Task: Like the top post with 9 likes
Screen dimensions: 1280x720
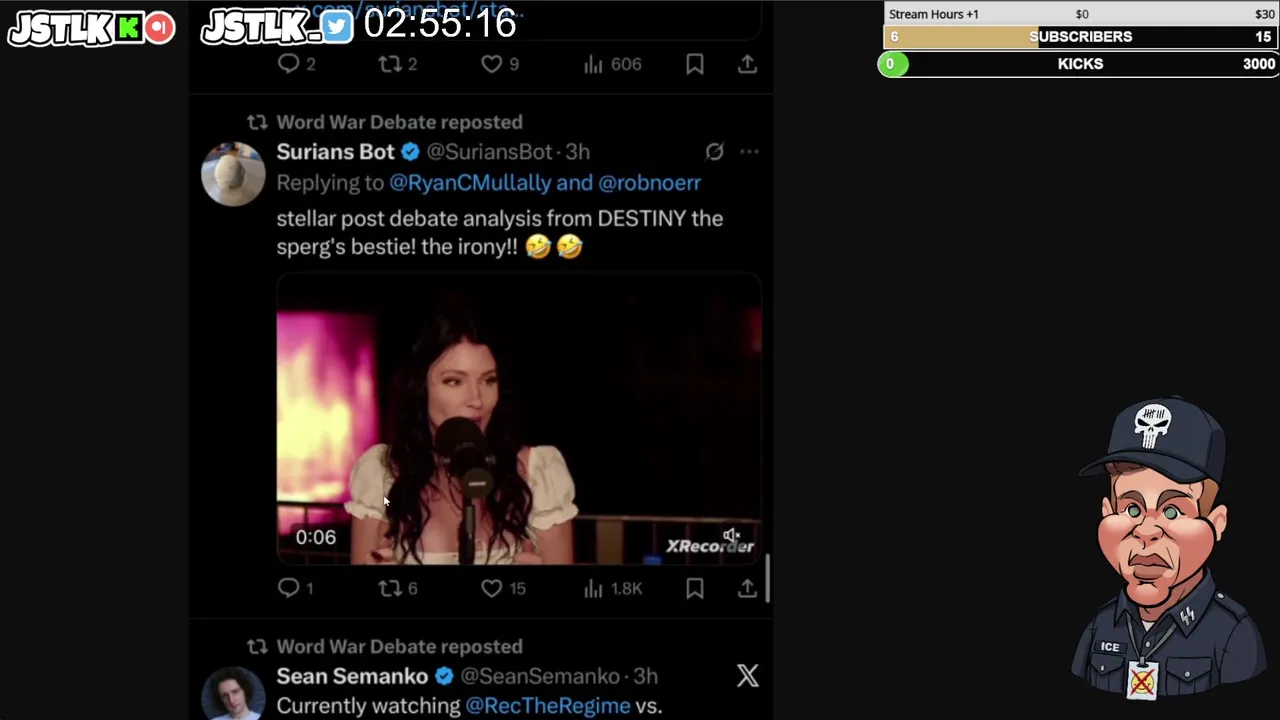Action: click(x=491, y=64)
